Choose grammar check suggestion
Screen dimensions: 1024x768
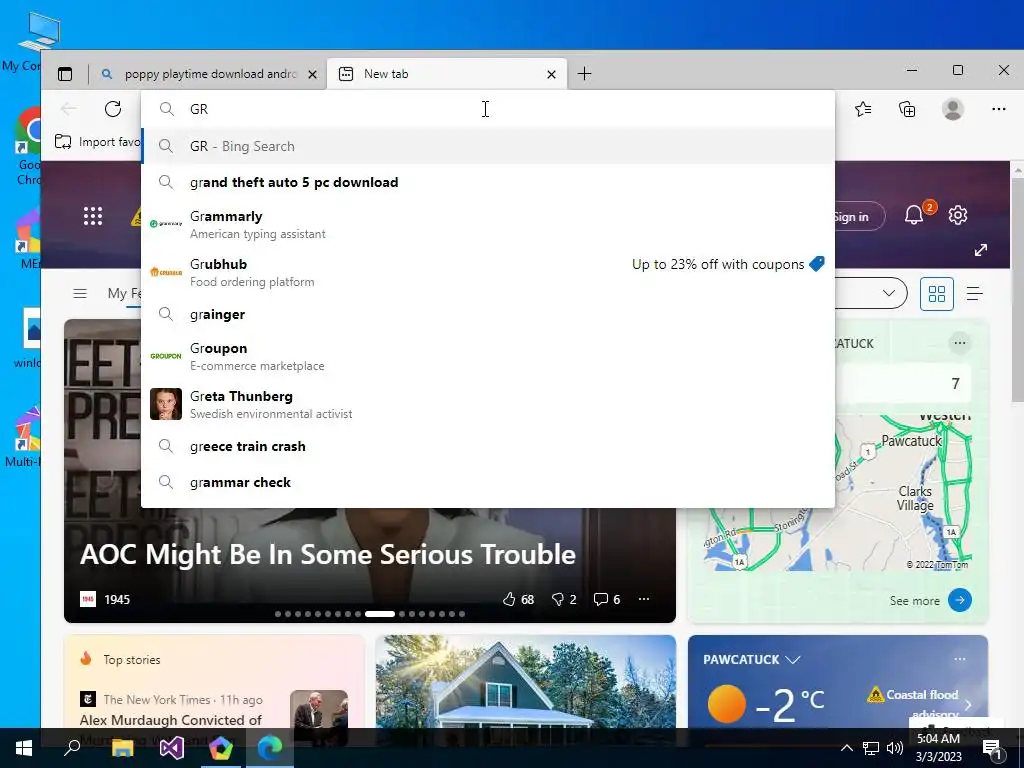pyautogui.click(x=487, y=482)
